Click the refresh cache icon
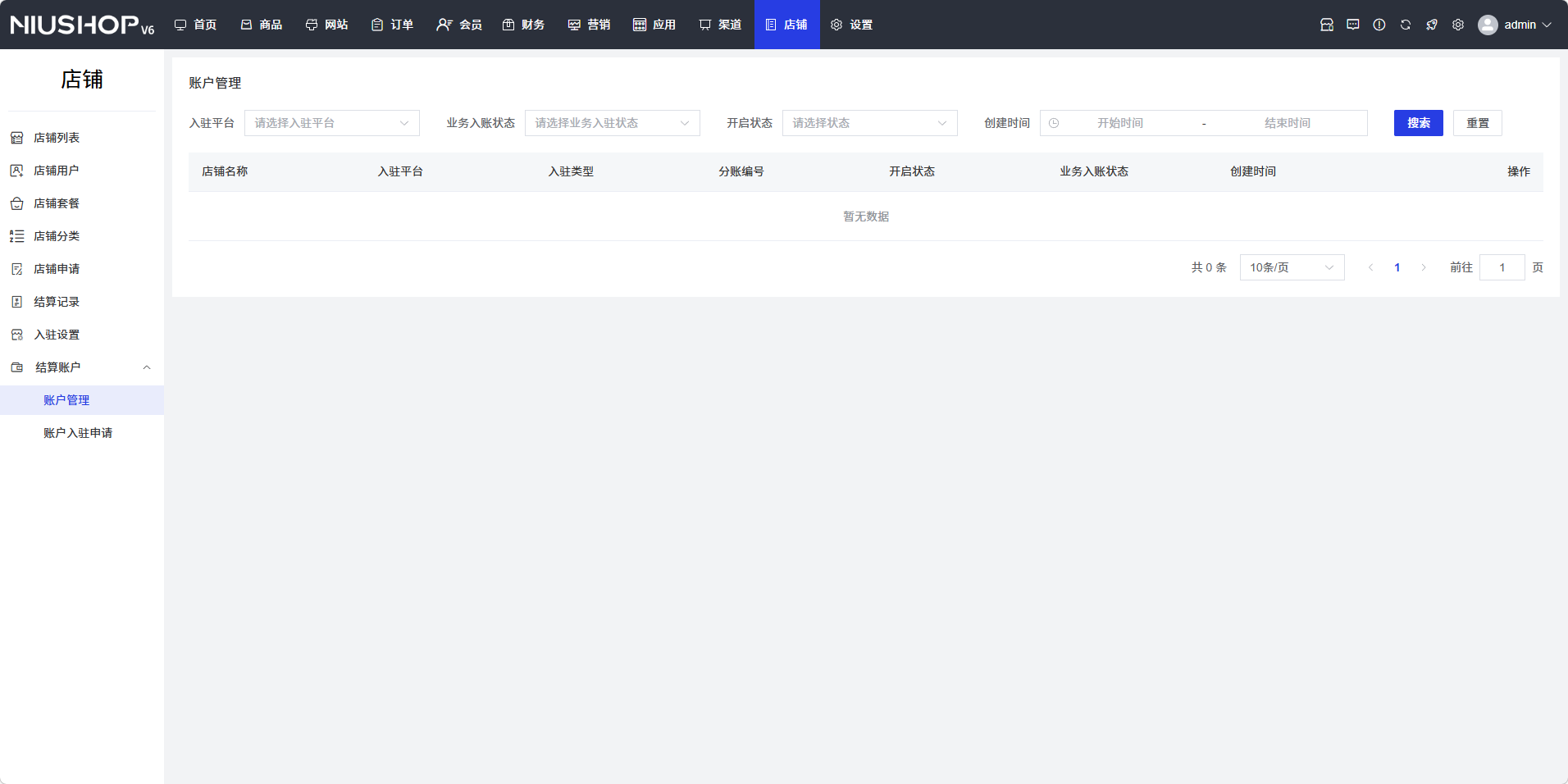This screenshot has height=784, width=1568. pos(1406,25)
